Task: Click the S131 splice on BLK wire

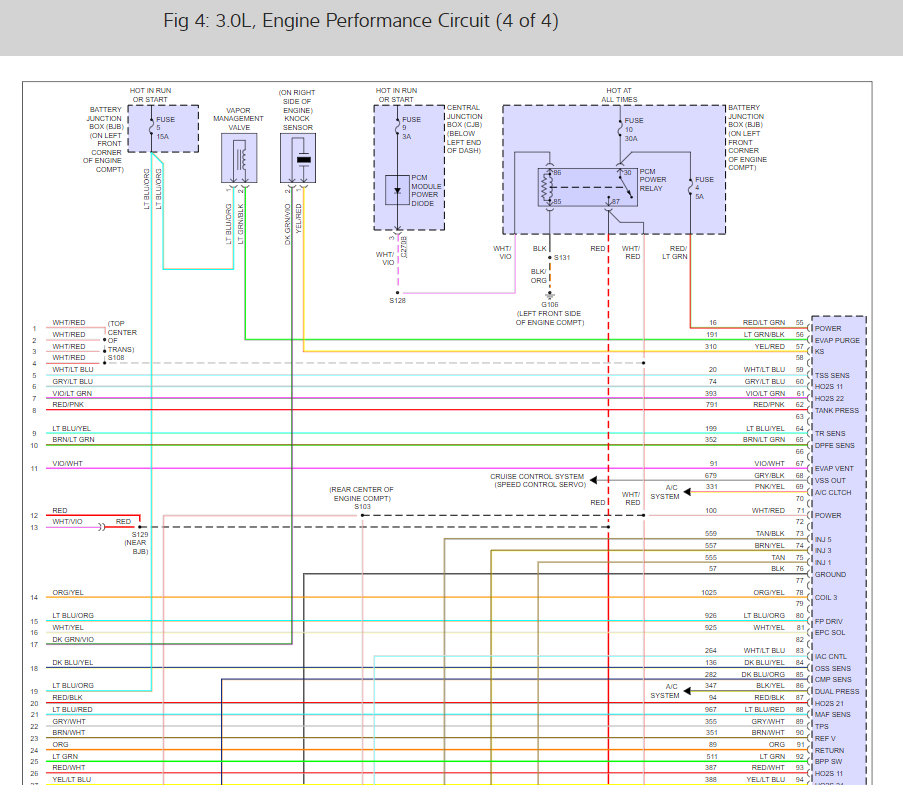Action: [x=550, y=257]
